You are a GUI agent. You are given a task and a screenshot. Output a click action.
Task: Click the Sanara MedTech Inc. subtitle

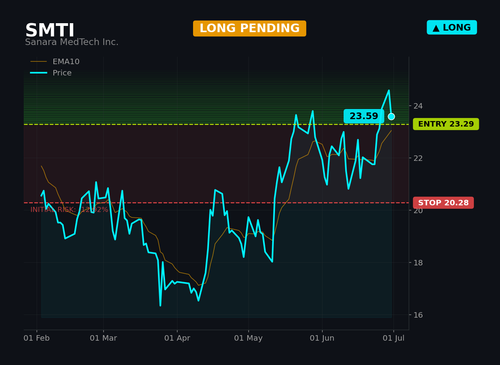coord(72,42)
